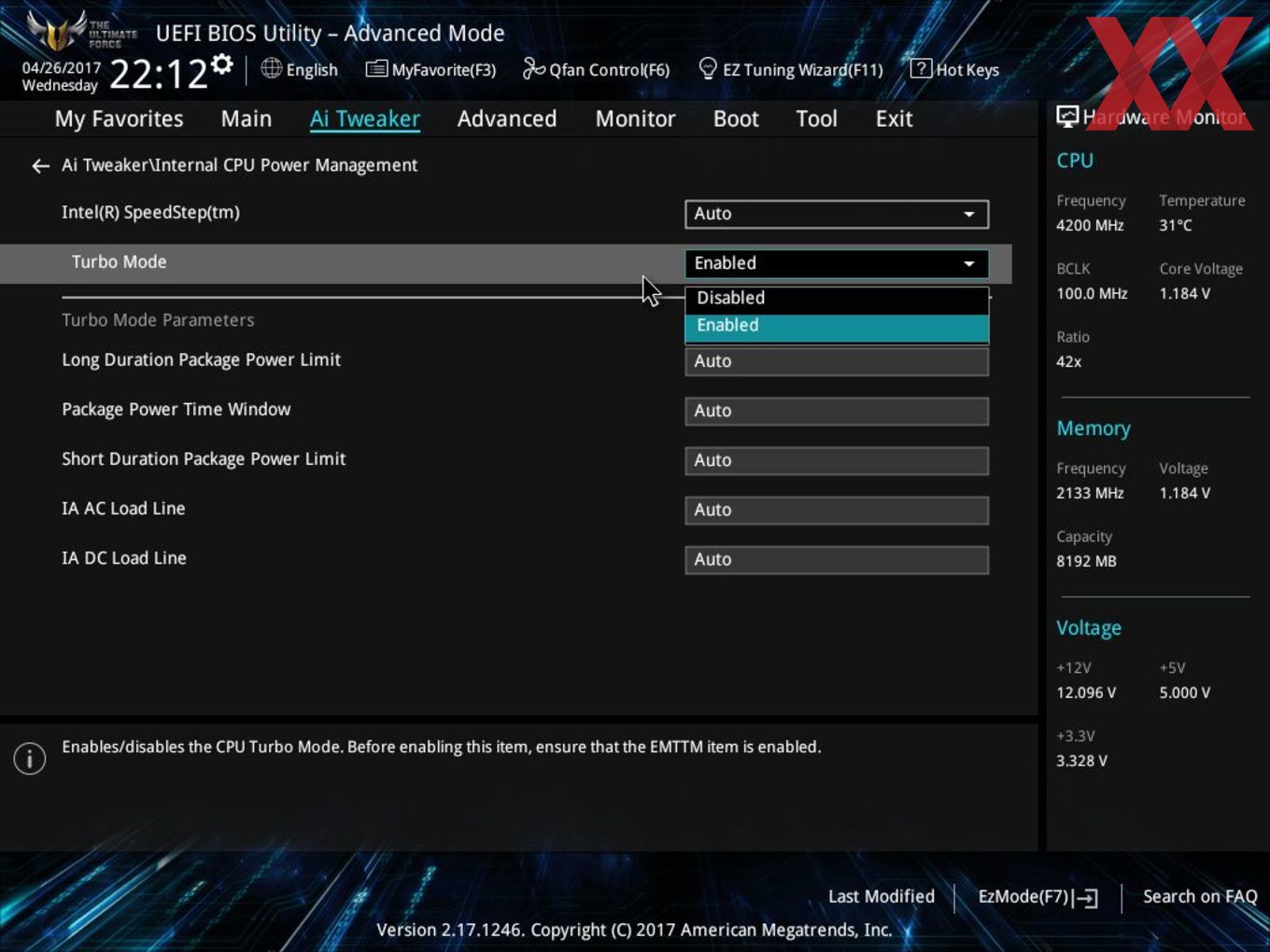Open the My Favorites tab
The image size is (1270, 952).
(119, 119)
